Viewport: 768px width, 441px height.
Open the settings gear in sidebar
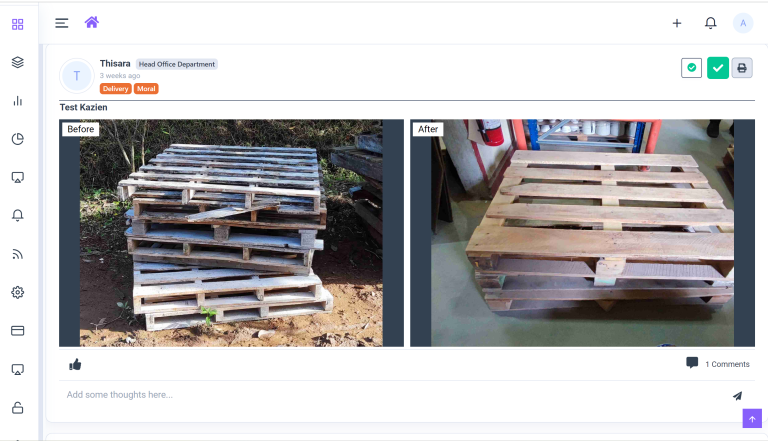[x=18, y=292]
